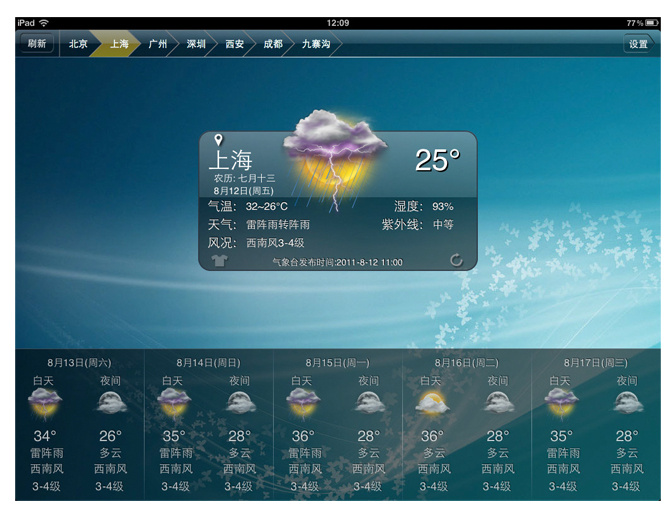The image size is (670, 520).
Task: Click the 8月16日(周二) forecast header
Action: (x=467, y=363)
